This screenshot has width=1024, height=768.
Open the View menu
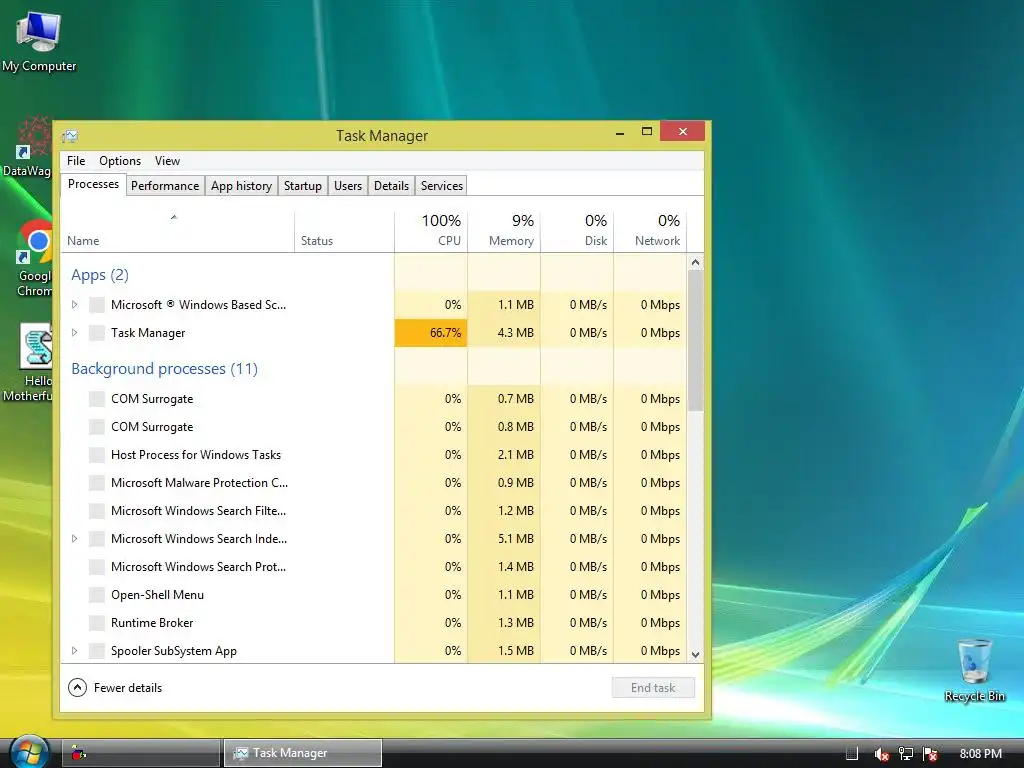click(167, 161)
